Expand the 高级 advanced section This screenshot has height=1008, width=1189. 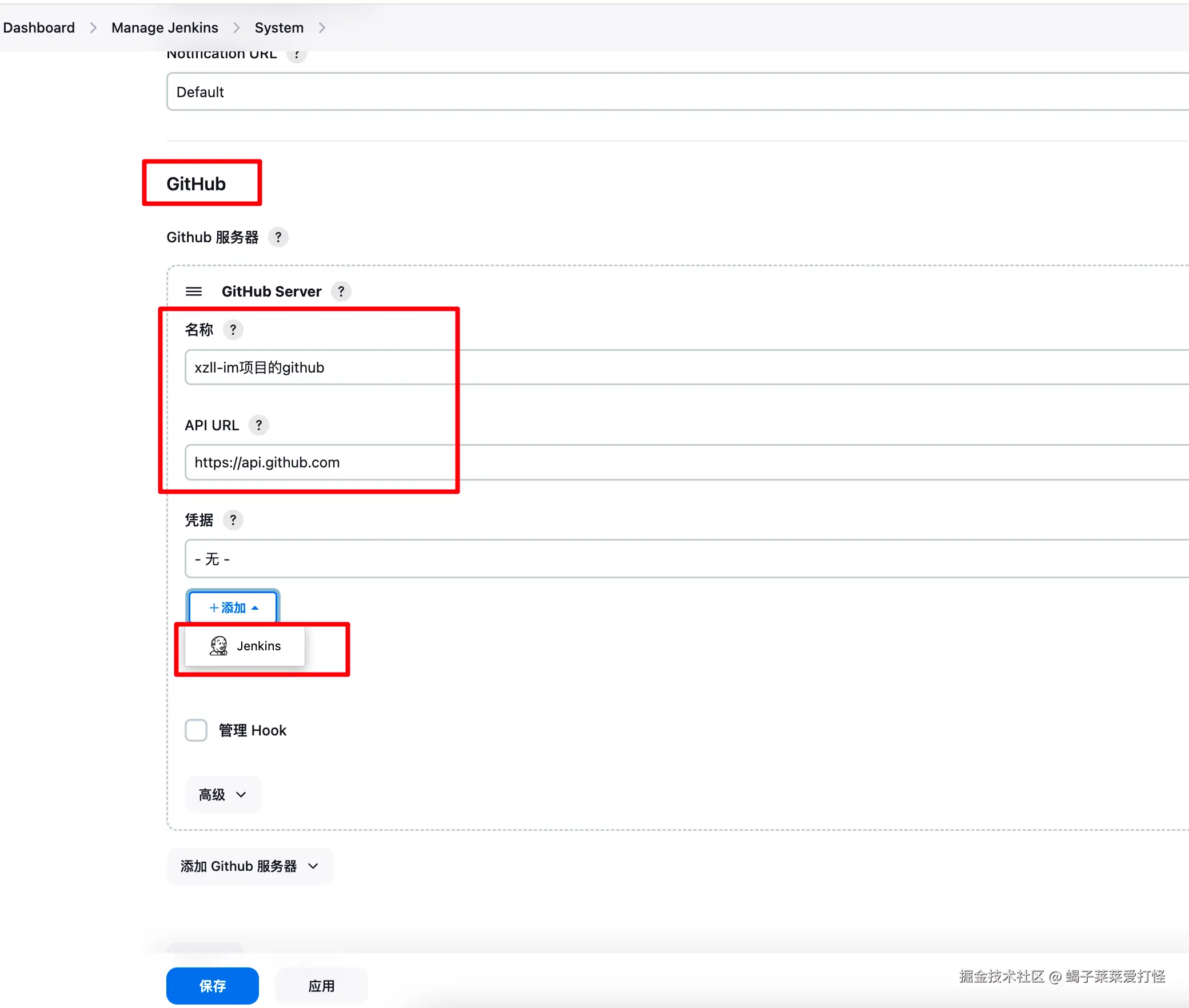click(223, 794)
